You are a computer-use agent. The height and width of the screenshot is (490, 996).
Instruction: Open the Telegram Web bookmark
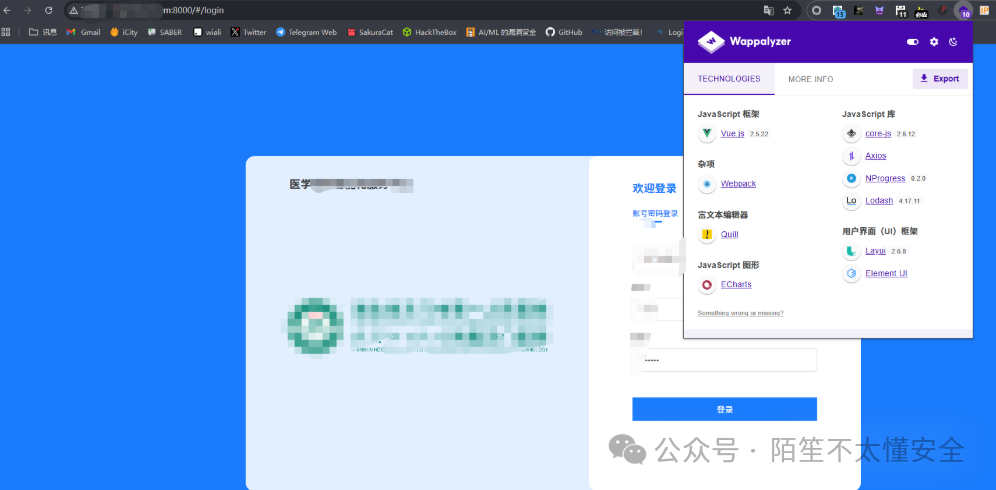coord(306,32)
